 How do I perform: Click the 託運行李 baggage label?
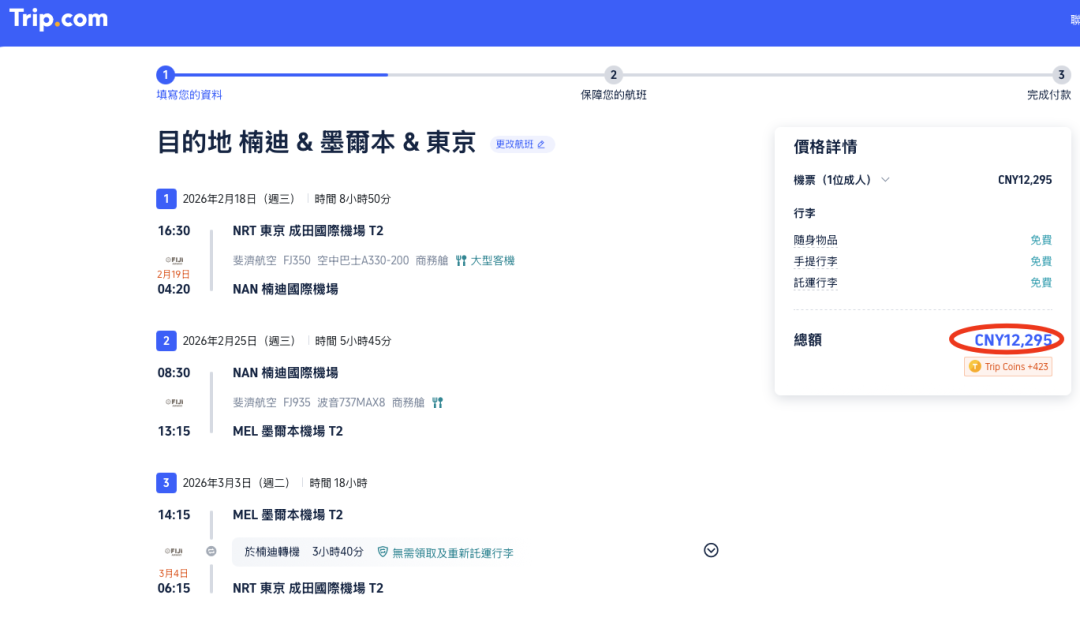pos(816,283)
